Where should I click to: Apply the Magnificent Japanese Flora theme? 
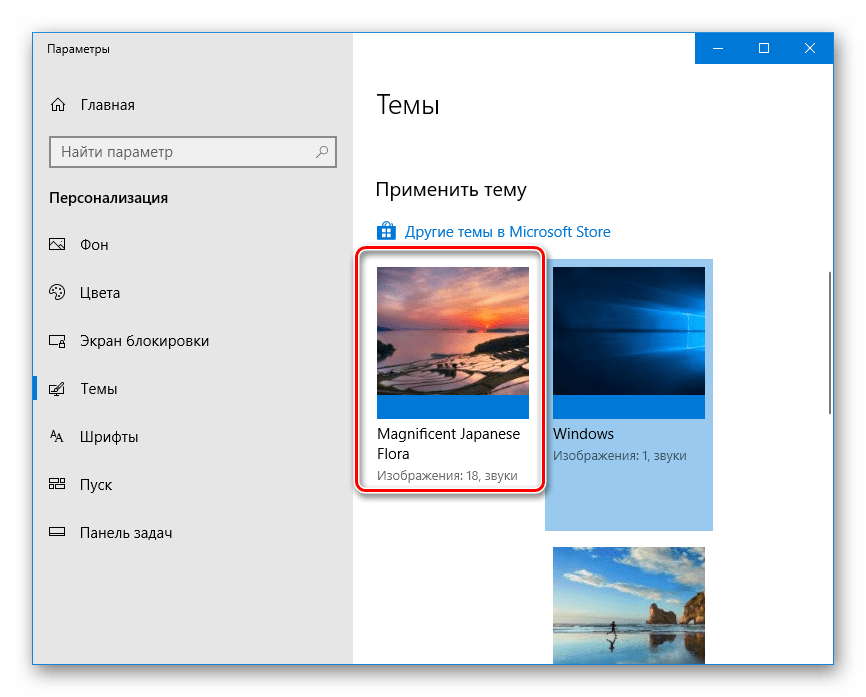(452, 342)
